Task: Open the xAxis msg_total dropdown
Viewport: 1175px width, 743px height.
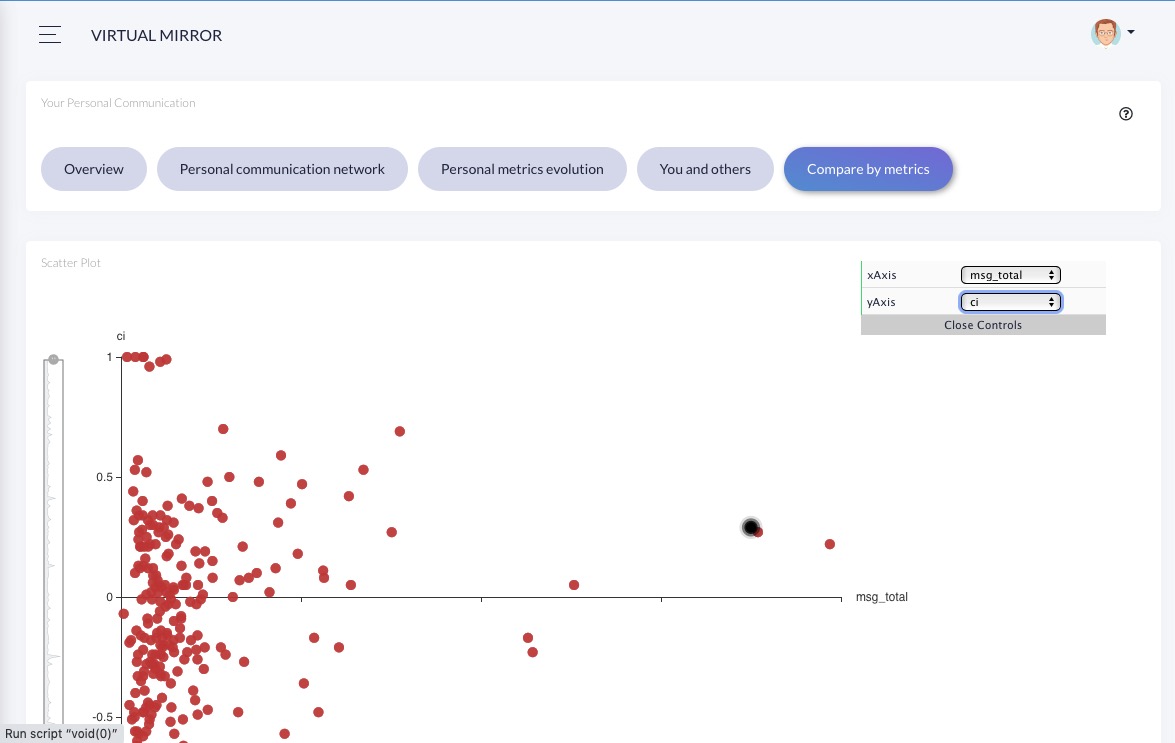Action: [x=1010, y=275]
